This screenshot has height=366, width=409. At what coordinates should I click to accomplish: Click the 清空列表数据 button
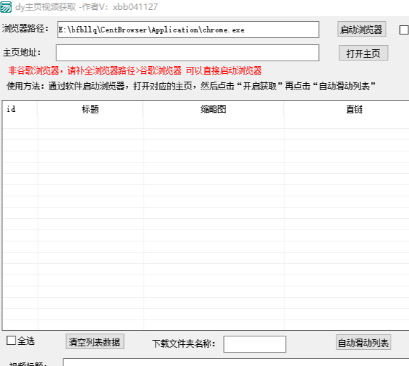(x=95, y=342)
